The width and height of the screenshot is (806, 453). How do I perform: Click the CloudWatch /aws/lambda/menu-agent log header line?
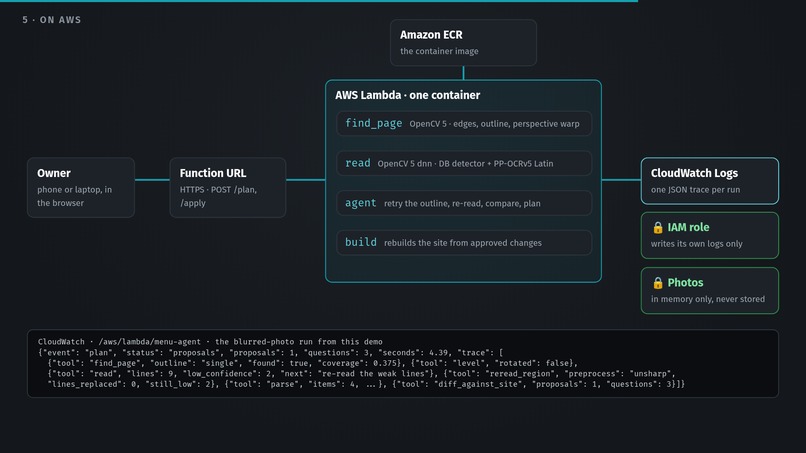(210, 341)
